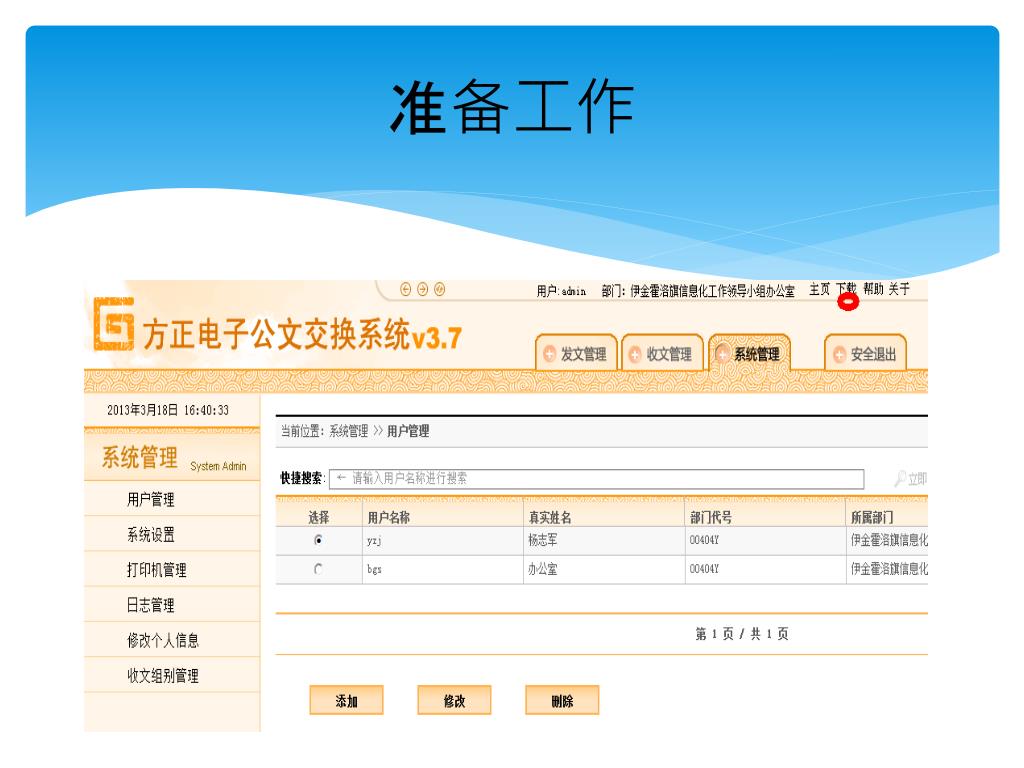
Task: Click the 安全退出 tab
Action: 865,354
